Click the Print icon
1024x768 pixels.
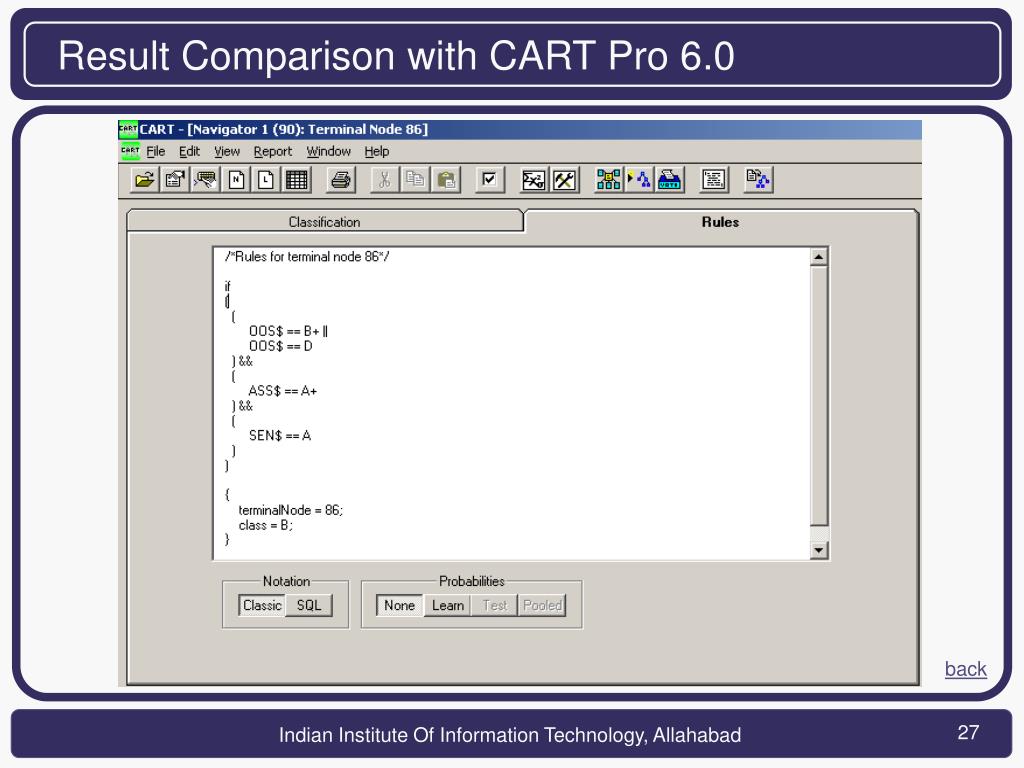click(340, 180)
